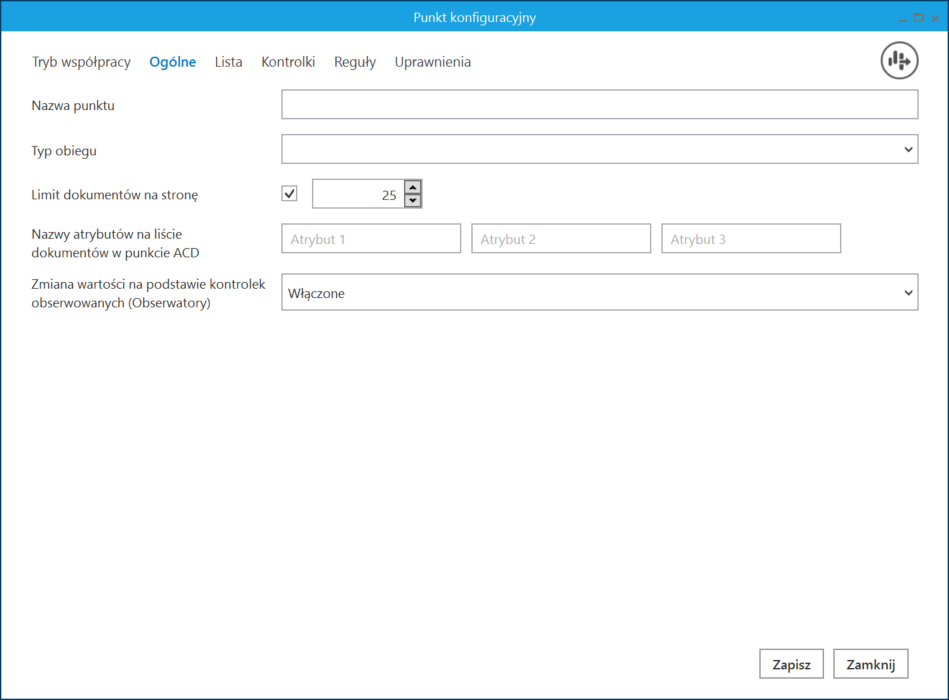Click the Atrybut 2 input field
Screen dimensions: 949x700
click(x=561, y=238)
